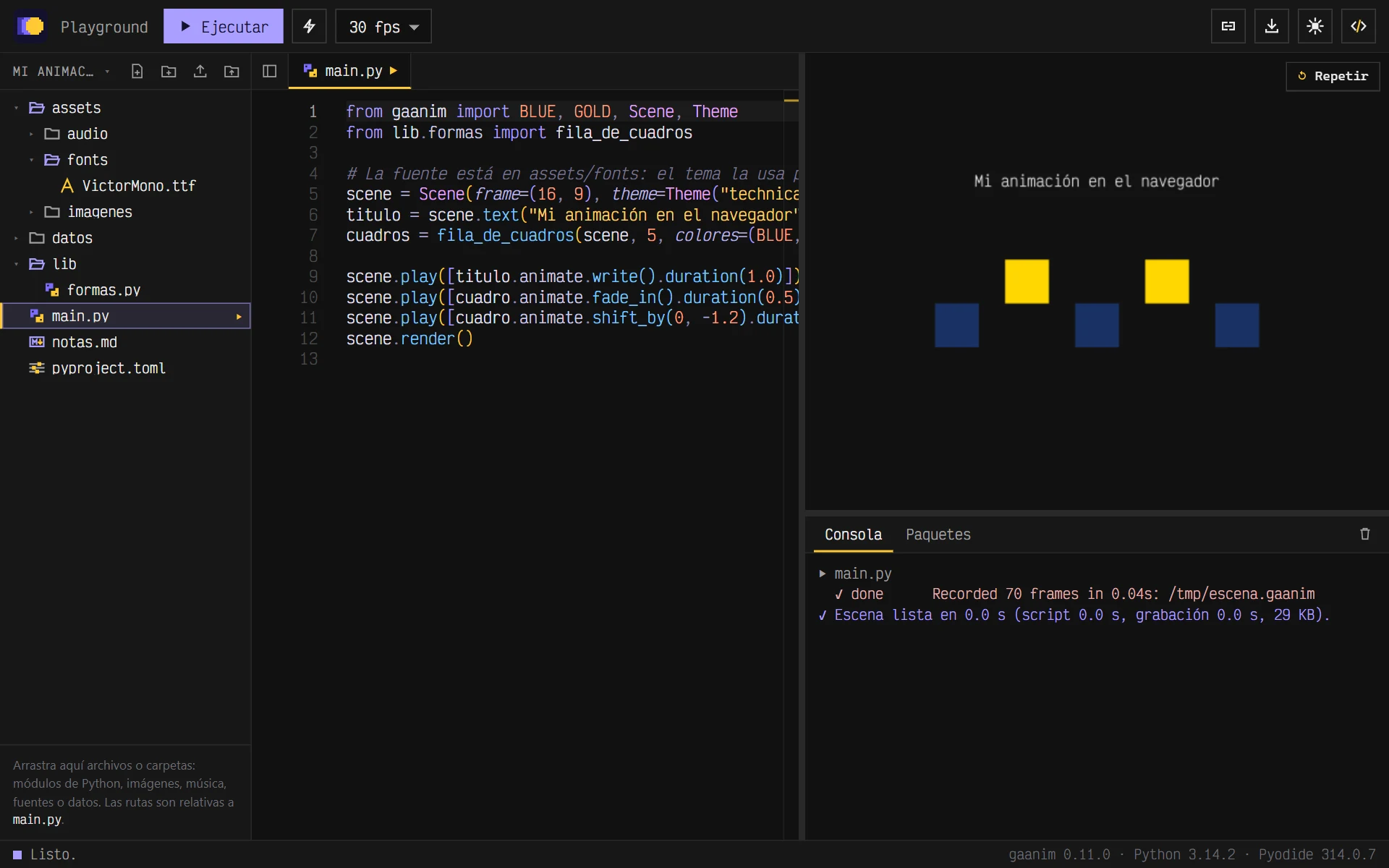Toggle the wide layout icon in top bar
1389x868 pixels.
(x=1228, y=27)
